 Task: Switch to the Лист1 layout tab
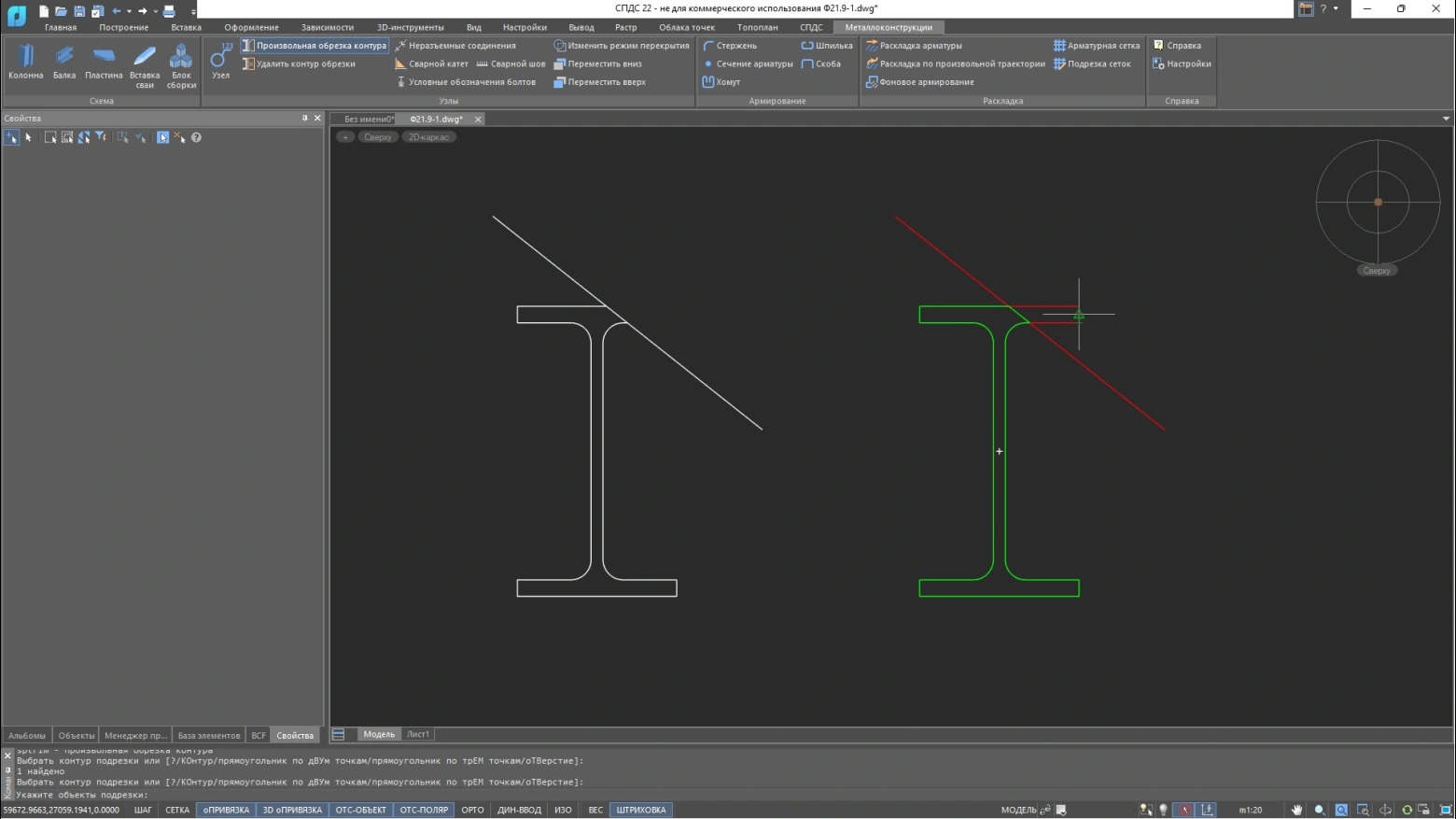coord(418,734)
